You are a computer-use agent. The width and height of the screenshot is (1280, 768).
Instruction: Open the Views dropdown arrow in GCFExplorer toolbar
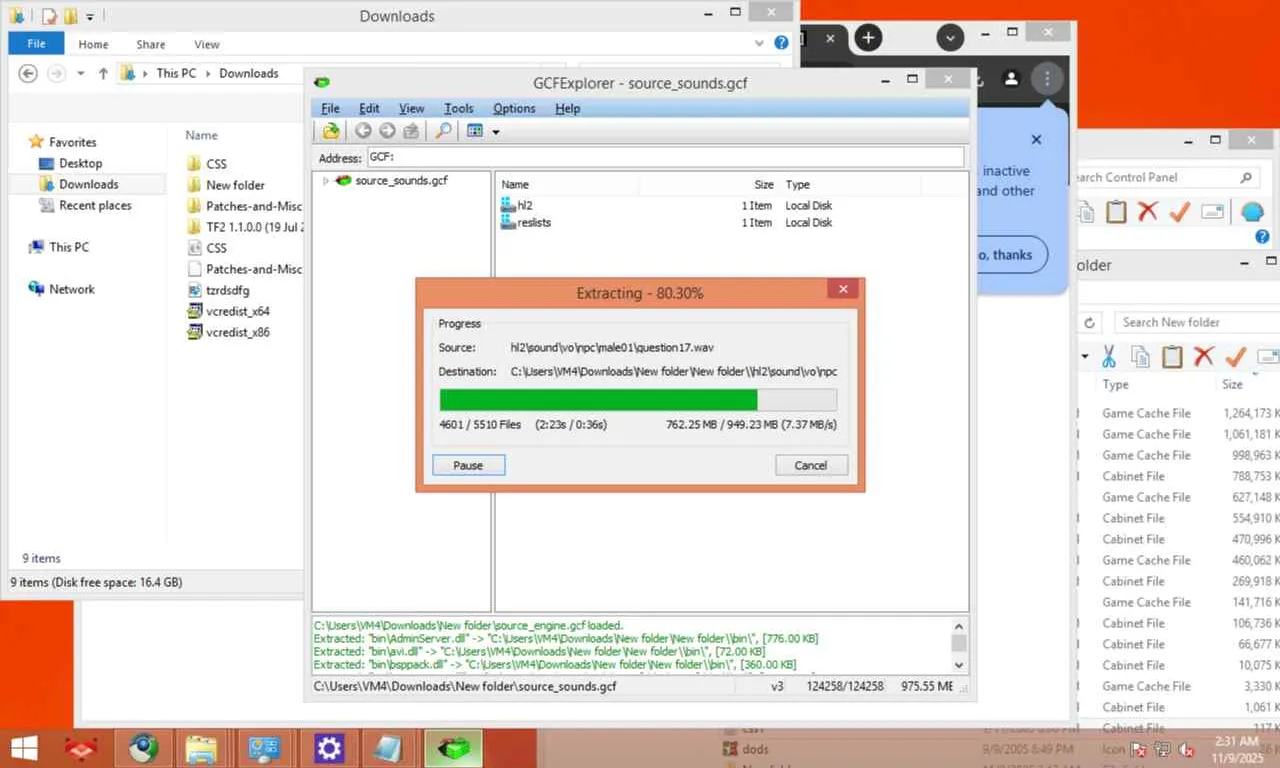point(495,132)
